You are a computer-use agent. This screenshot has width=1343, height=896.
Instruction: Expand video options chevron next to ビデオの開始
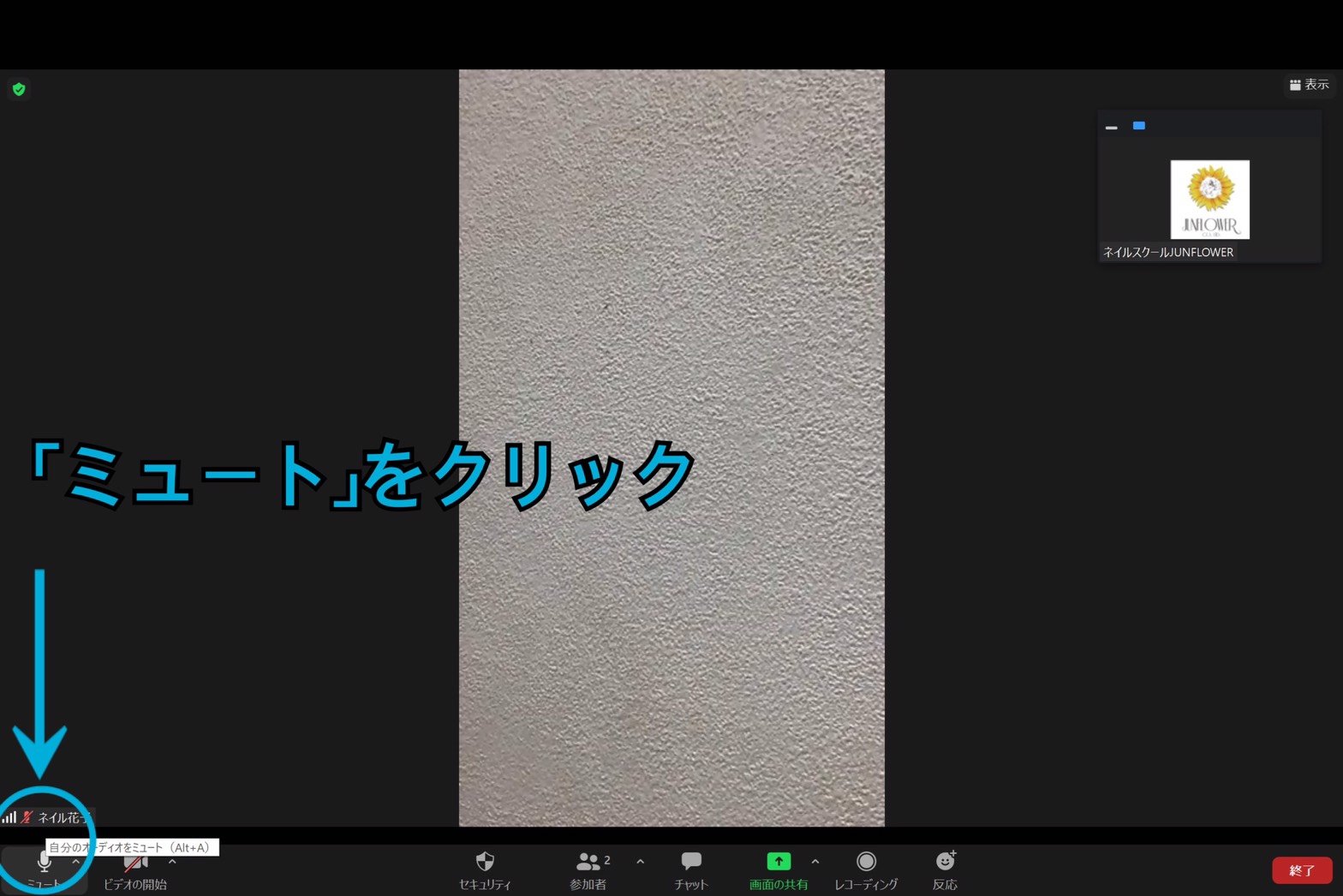pyautogui.click(x=172, y=862)
